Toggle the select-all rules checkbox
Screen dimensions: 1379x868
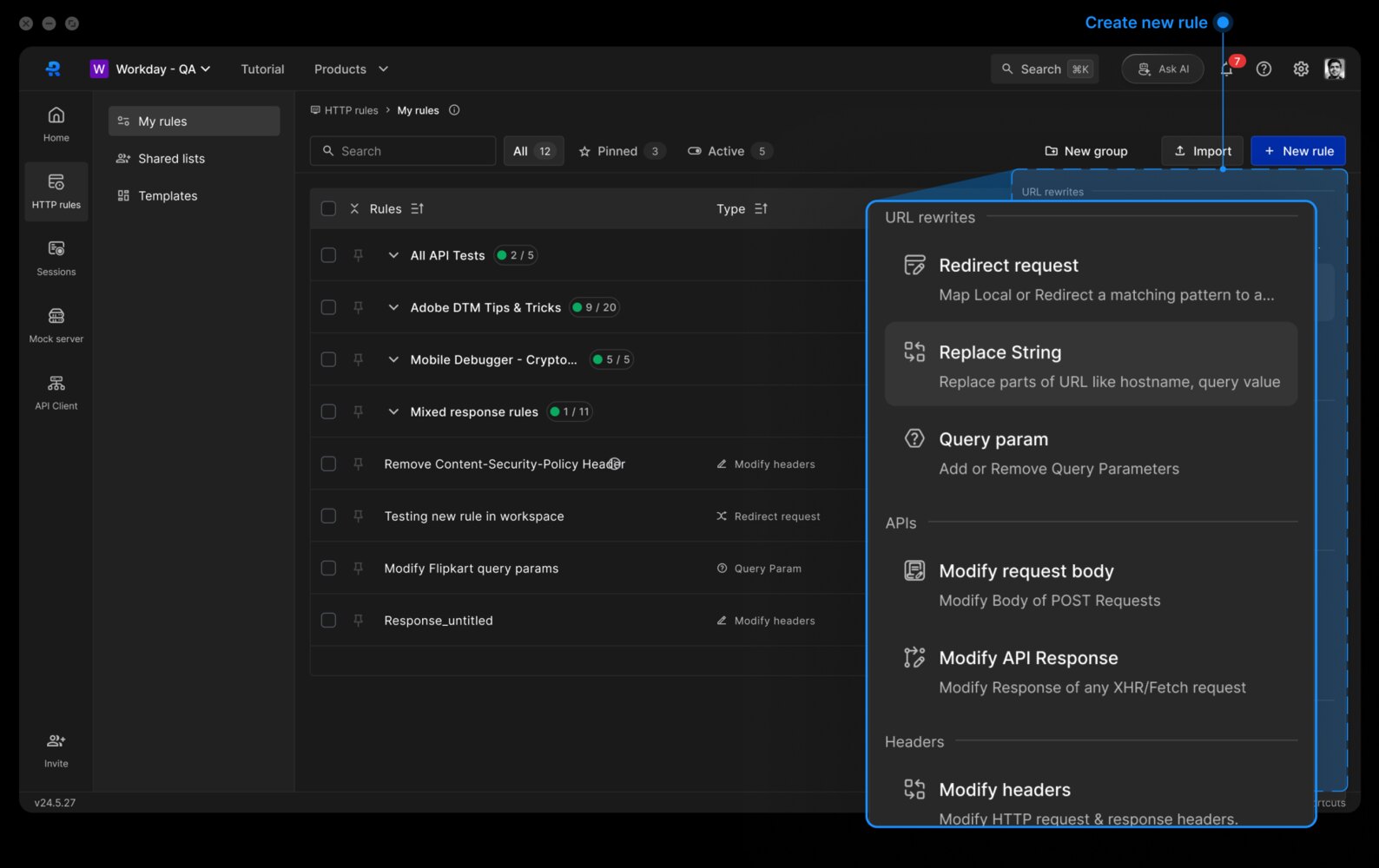(328, 208)
